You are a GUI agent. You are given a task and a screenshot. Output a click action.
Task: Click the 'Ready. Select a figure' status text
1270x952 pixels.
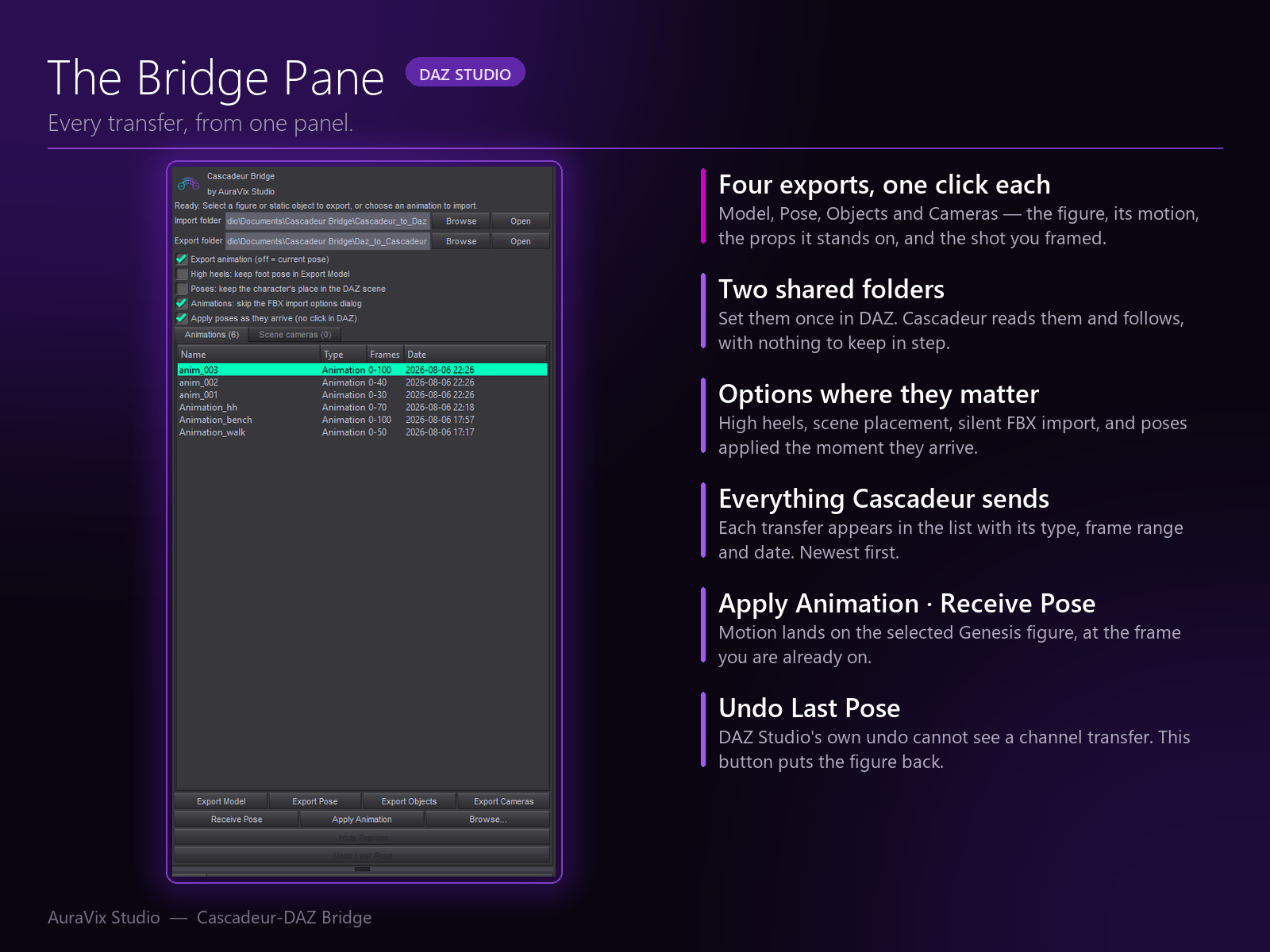pos(326,205)
